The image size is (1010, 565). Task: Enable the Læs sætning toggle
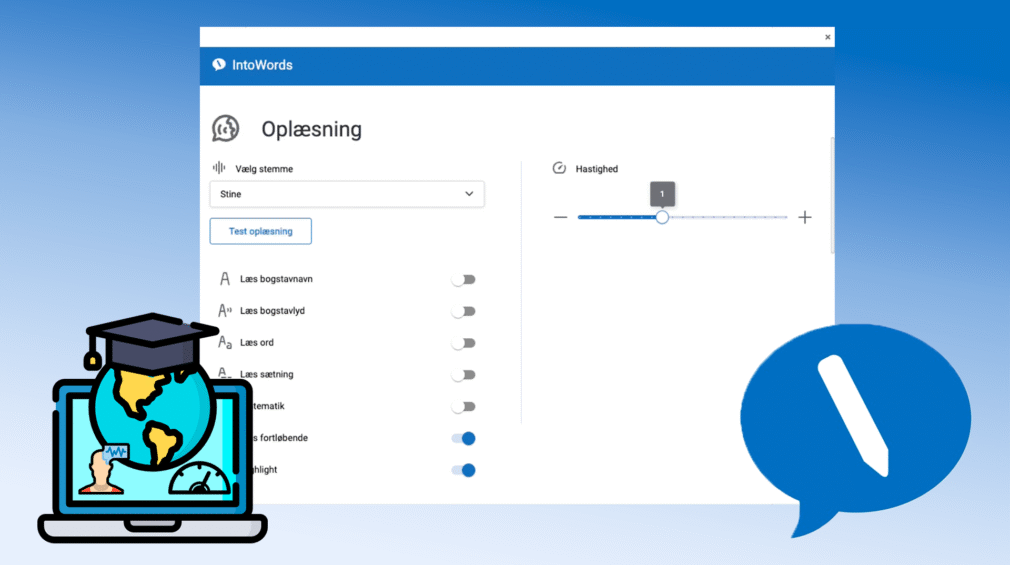tap(463, 375)
